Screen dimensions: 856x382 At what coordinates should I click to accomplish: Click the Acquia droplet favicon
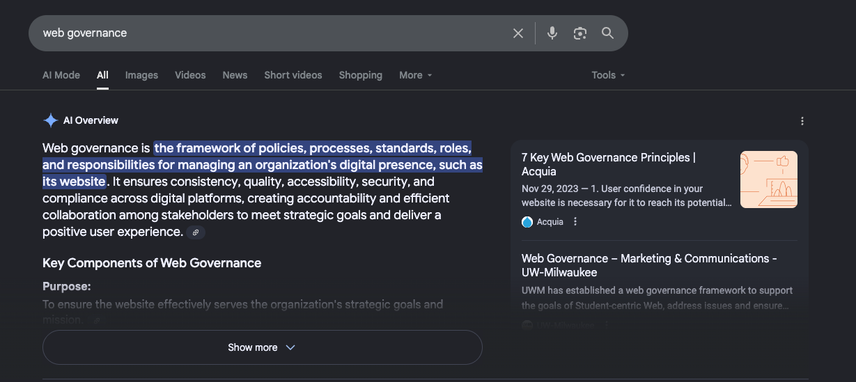click(x=527, y=222)
